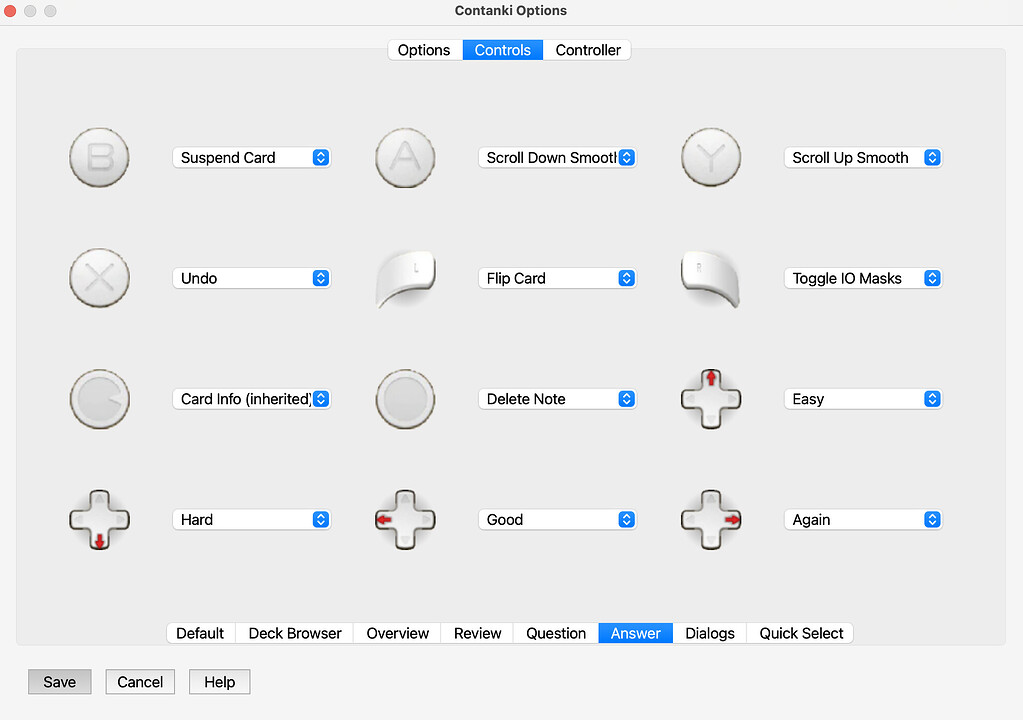This screenshot has height=720, width=1023.
Task: Switch to the Deck Browser tab
Action: [x=294, y=633]
